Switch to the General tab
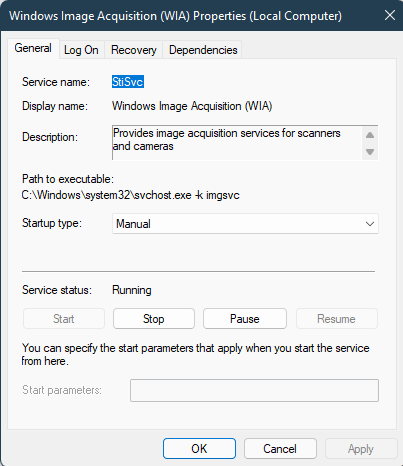This screenshot has width=403, height=466. (x=33, y=48)
